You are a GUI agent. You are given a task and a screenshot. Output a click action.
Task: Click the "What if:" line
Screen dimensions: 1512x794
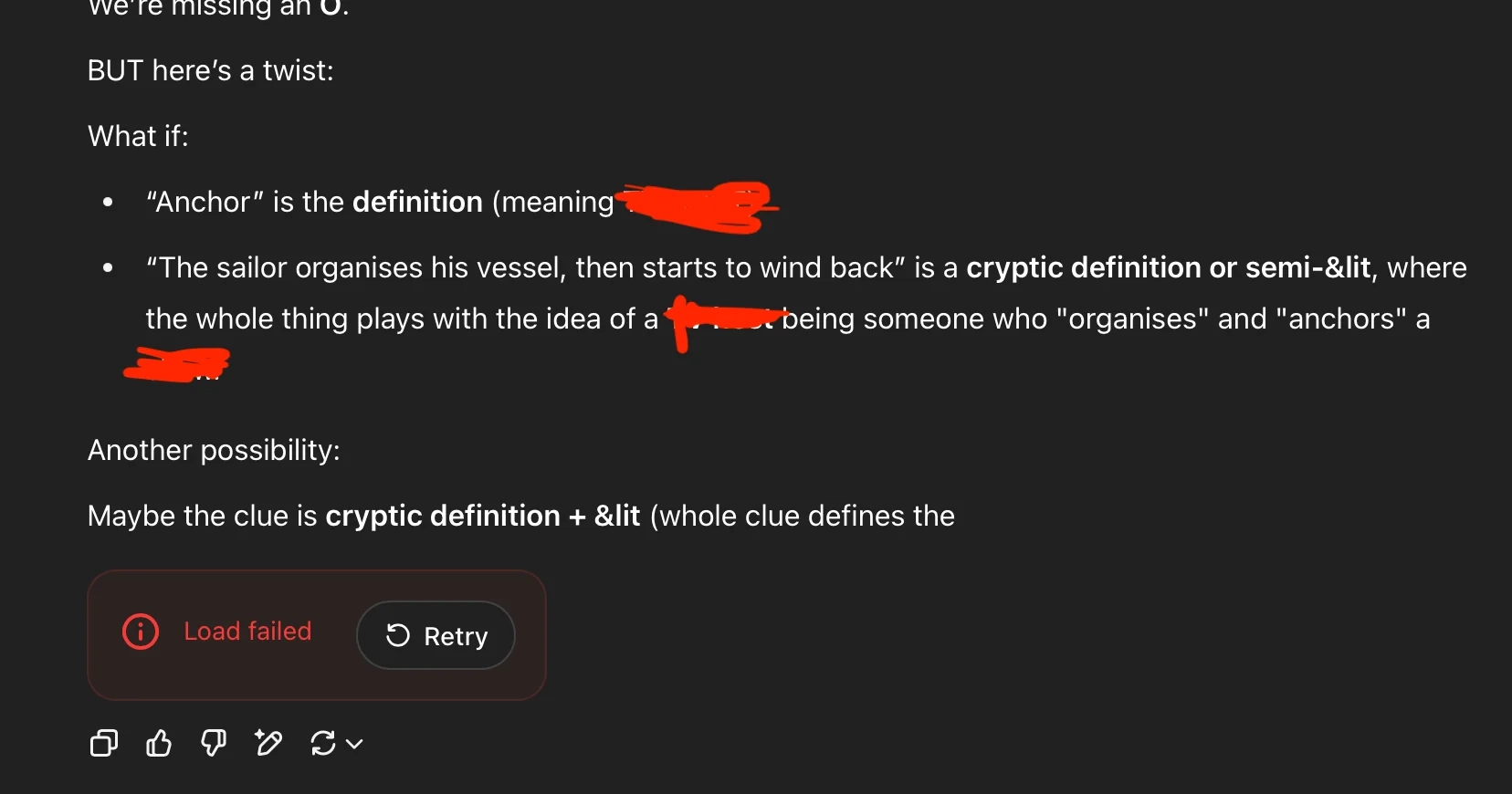(138, 137)
